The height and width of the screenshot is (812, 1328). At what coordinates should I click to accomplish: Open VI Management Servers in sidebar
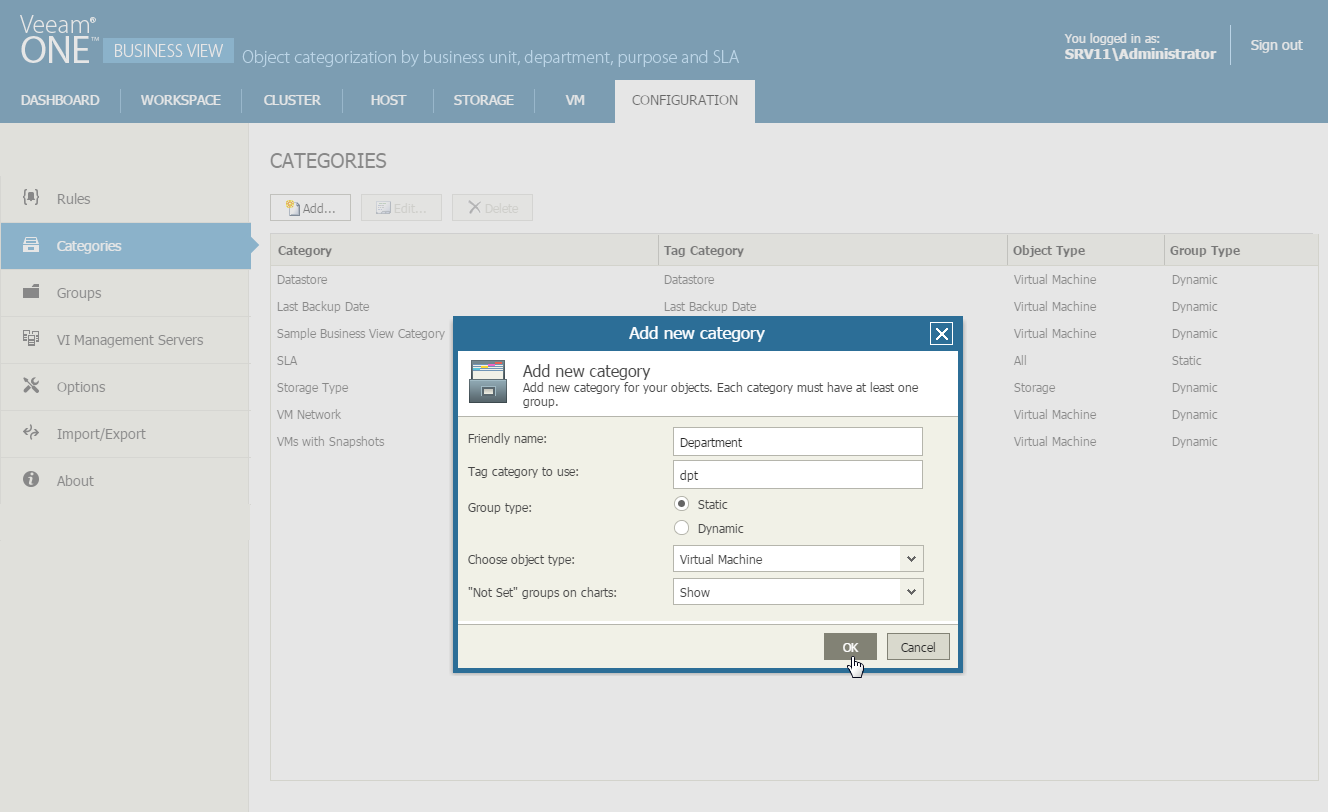[125, 340]
